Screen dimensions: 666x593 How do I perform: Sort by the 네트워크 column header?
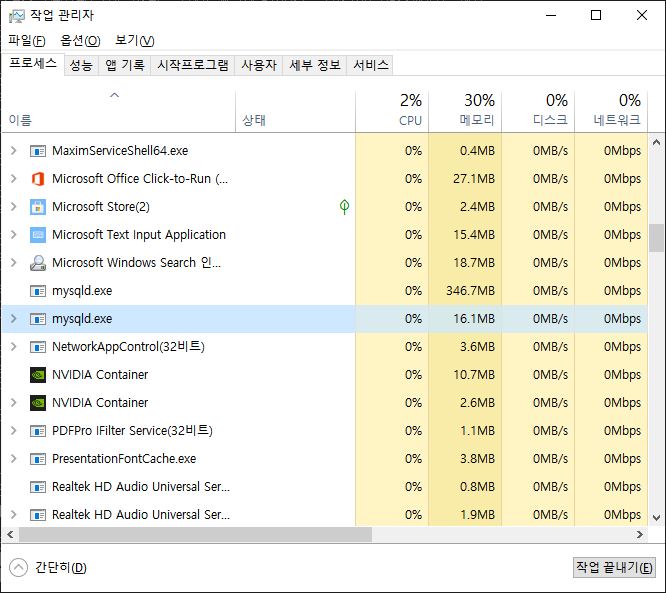click(611, 111)
